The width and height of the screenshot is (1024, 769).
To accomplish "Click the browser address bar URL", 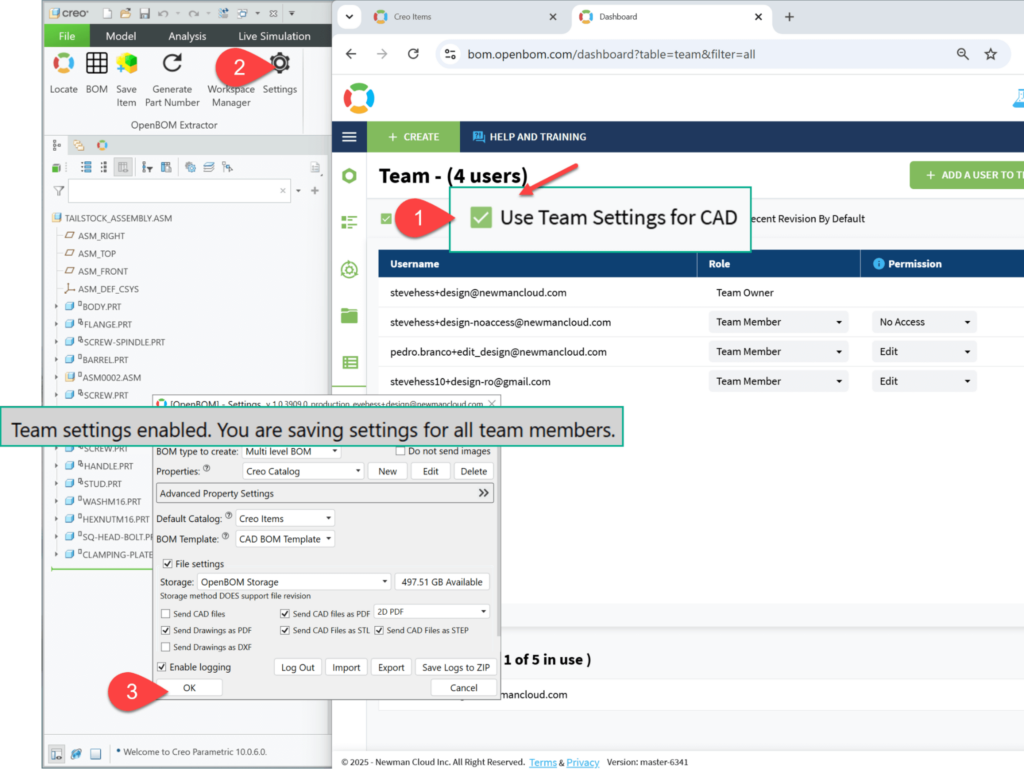I will pyautogui.click(x=611, y=54).
